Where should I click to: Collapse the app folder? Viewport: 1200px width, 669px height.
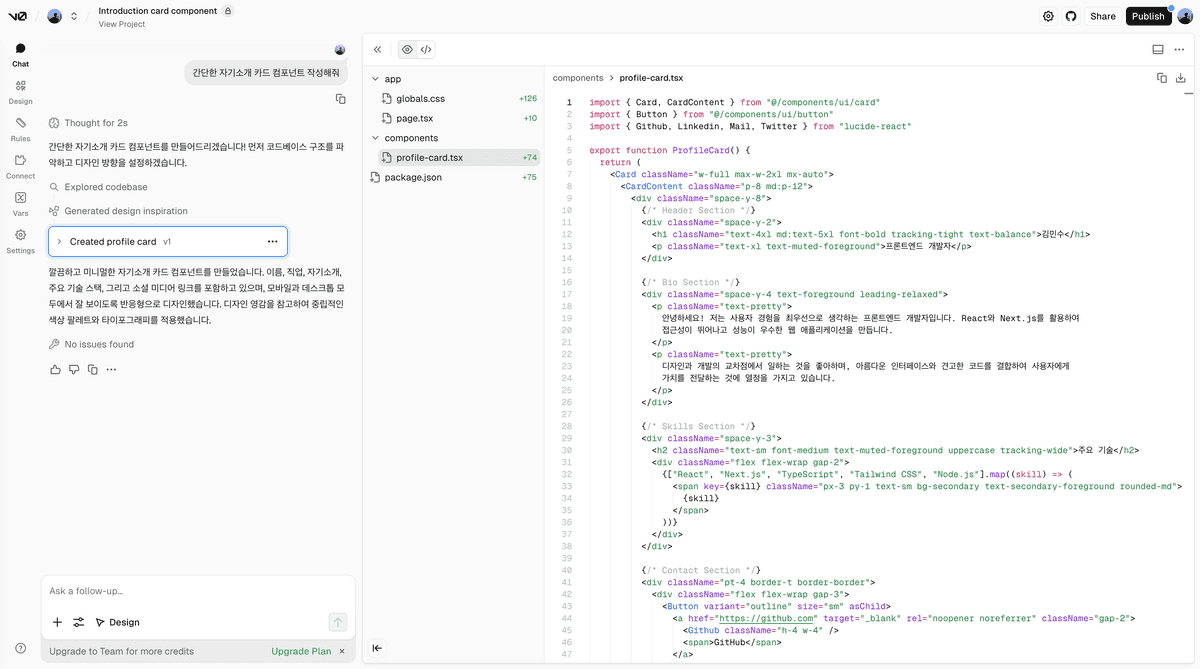click(376, 78)
